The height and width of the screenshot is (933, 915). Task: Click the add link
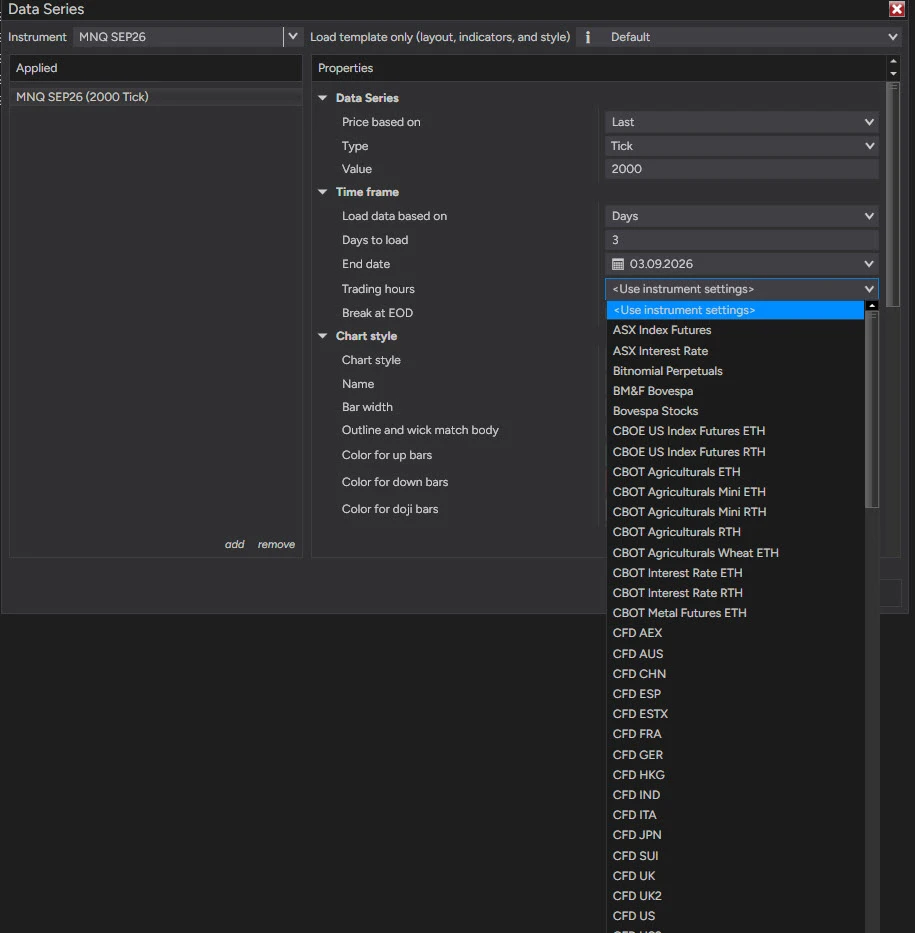234,544
